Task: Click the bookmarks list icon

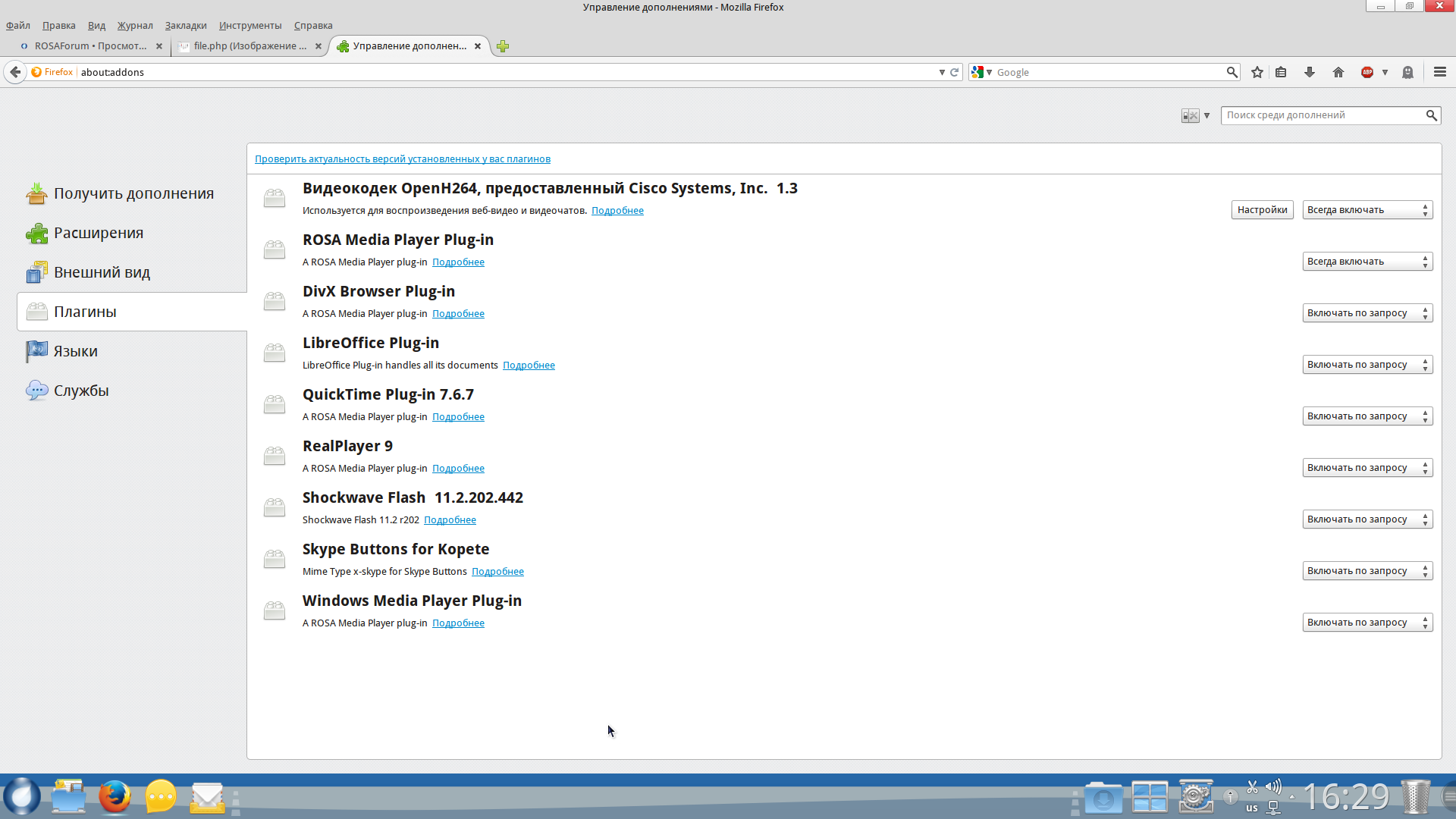Action: (1282, 72)
